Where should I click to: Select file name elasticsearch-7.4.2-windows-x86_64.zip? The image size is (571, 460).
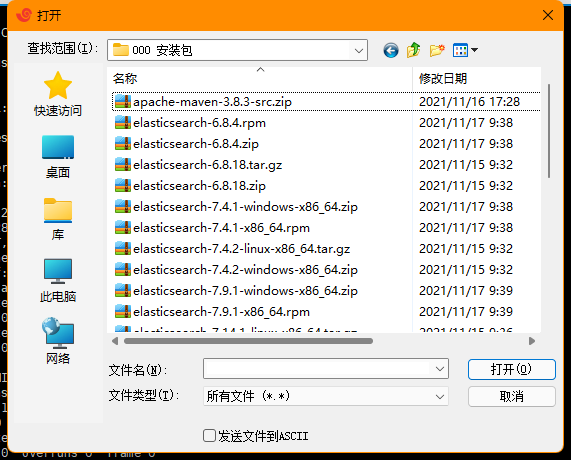(245, 270)
